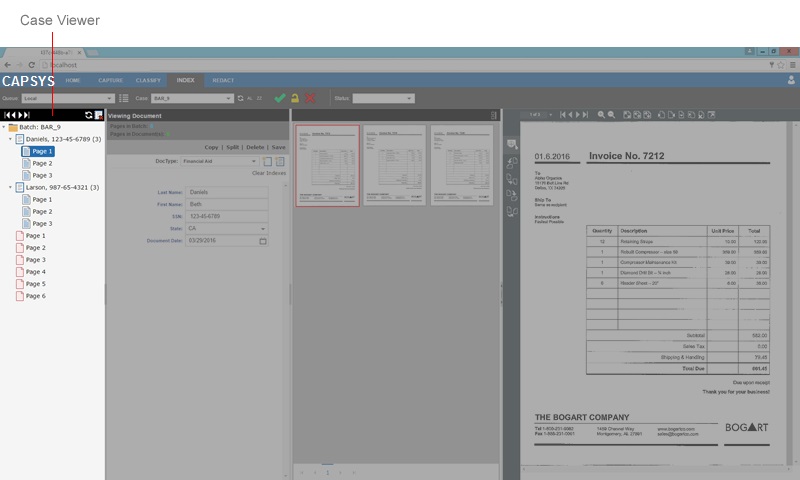
Task: Click the Split link
Action: (x=232, y=147)
